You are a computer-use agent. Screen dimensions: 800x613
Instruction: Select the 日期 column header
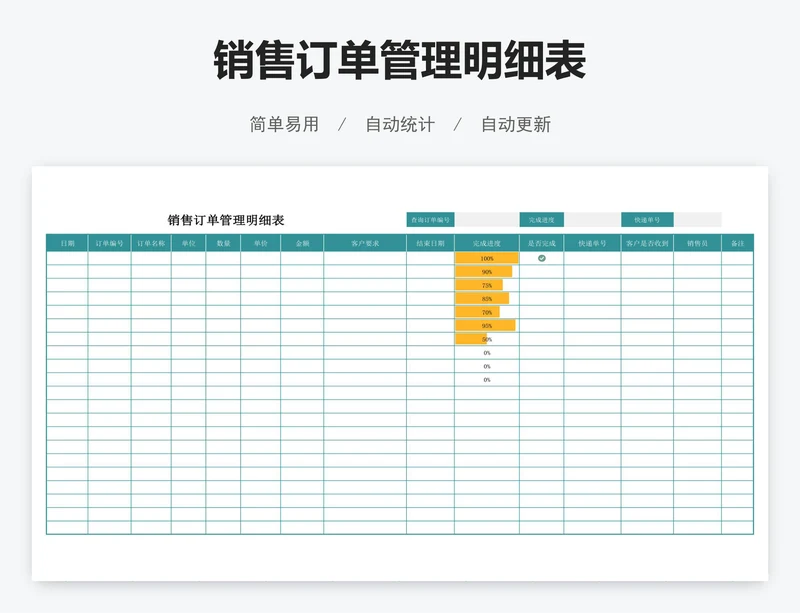click(x=67, y=243)
